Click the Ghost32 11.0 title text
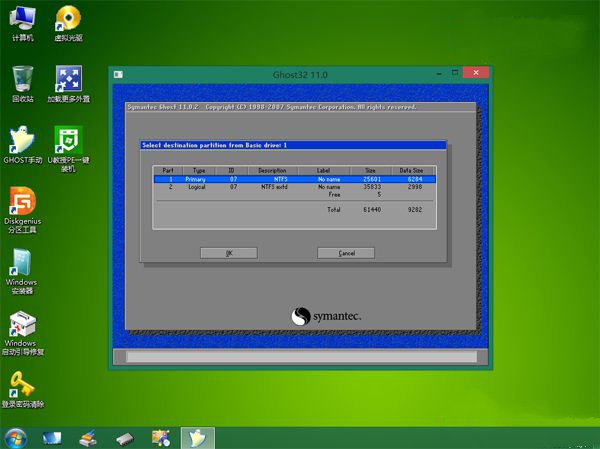The width and height of the screenshot is (600, 449). point(300,75)
